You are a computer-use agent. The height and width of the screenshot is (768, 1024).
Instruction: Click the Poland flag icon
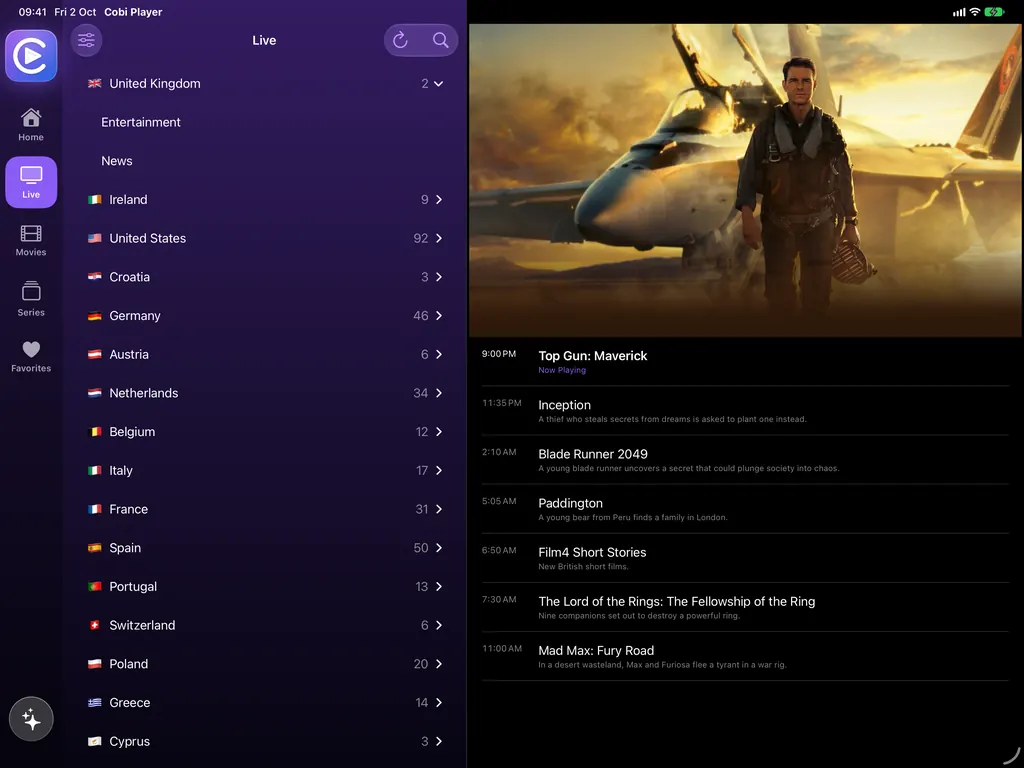[95, 664]
